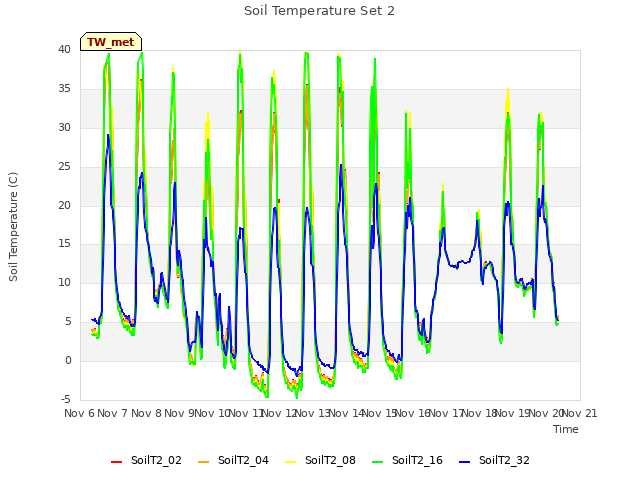Viewport: 640px width, 480px height.
Task: Click the y-axis tick value 35
Action: pyautogui.click(x=64, y=89)
